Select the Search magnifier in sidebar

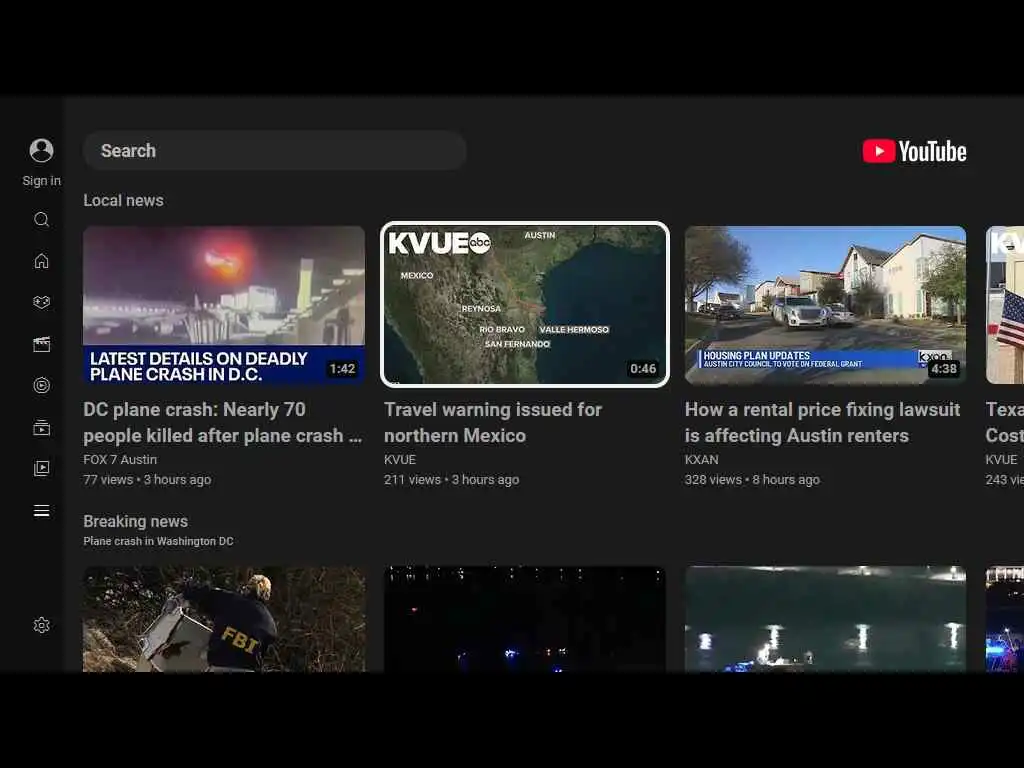41,219
